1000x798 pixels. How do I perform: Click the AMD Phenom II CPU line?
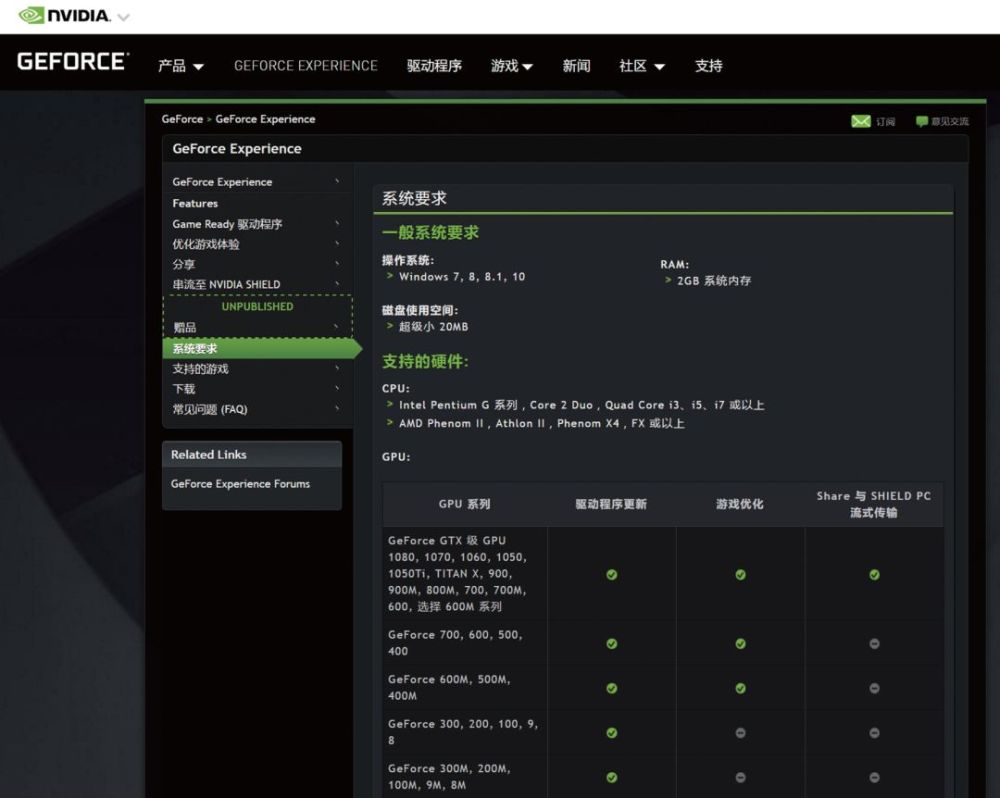click(542, 424)
